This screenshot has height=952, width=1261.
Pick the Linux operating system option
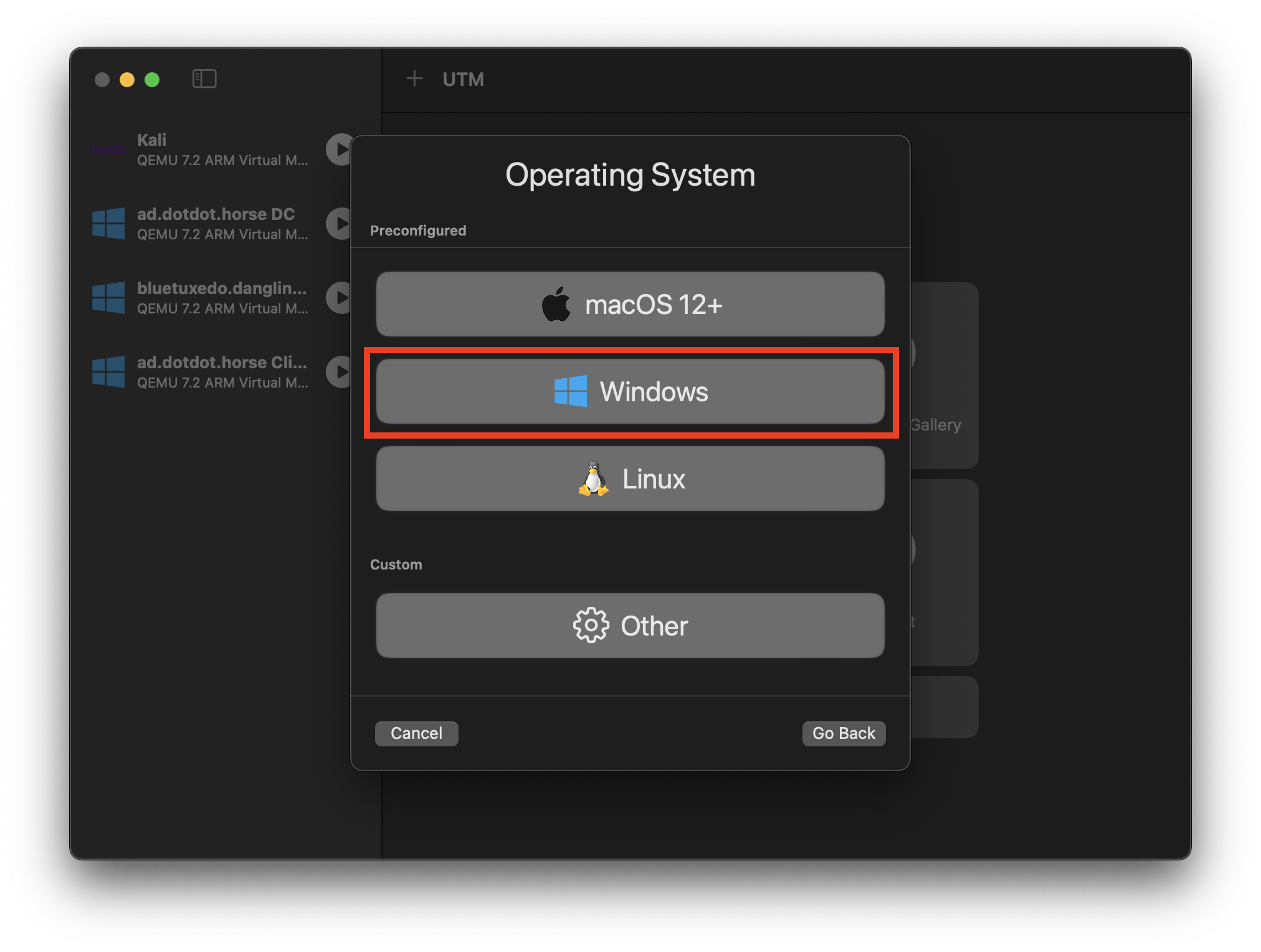630,478
